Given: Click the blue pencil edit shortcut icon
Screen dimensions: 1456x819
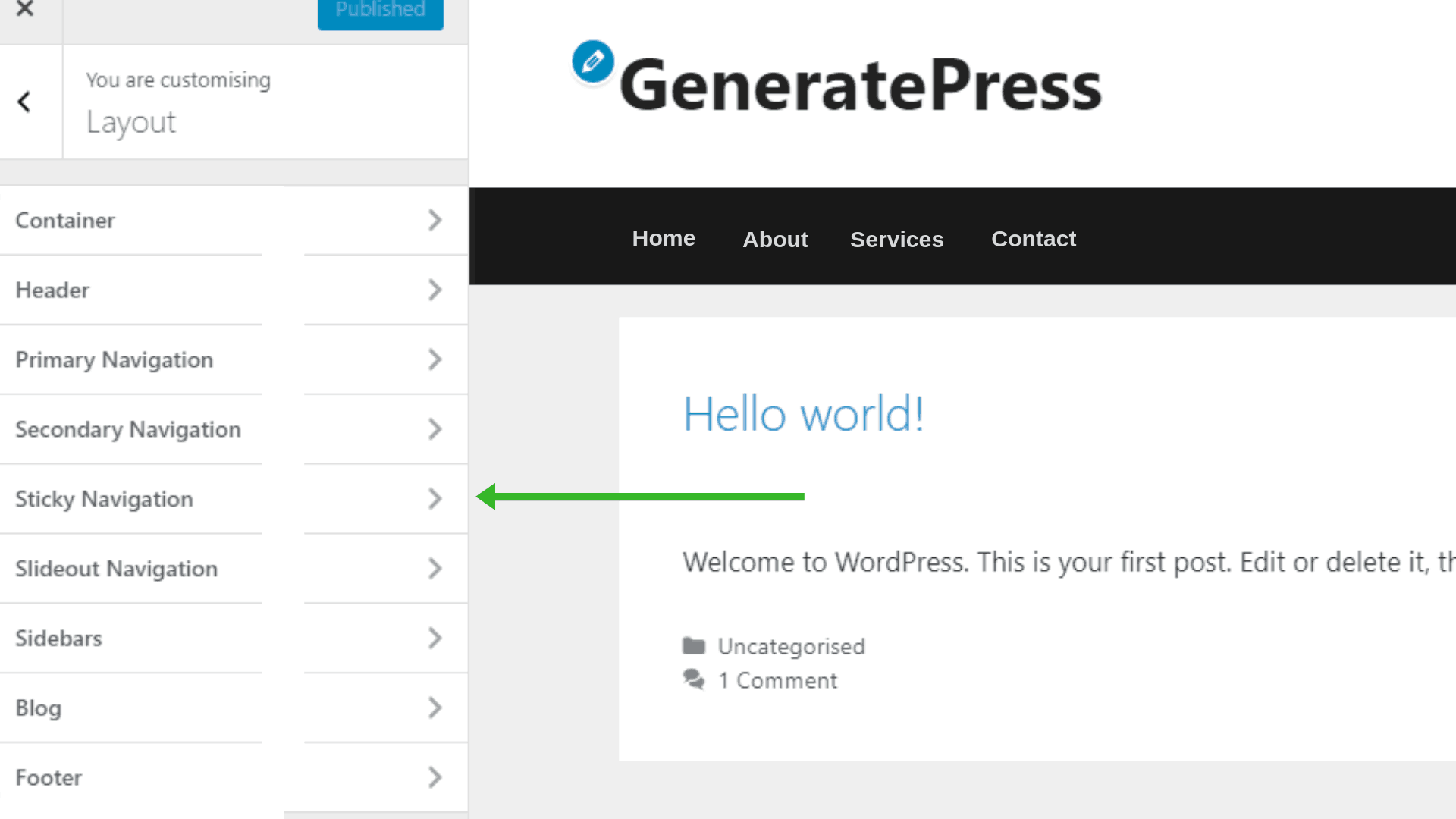Looking at the screenshot, I should tap(593, 61).
